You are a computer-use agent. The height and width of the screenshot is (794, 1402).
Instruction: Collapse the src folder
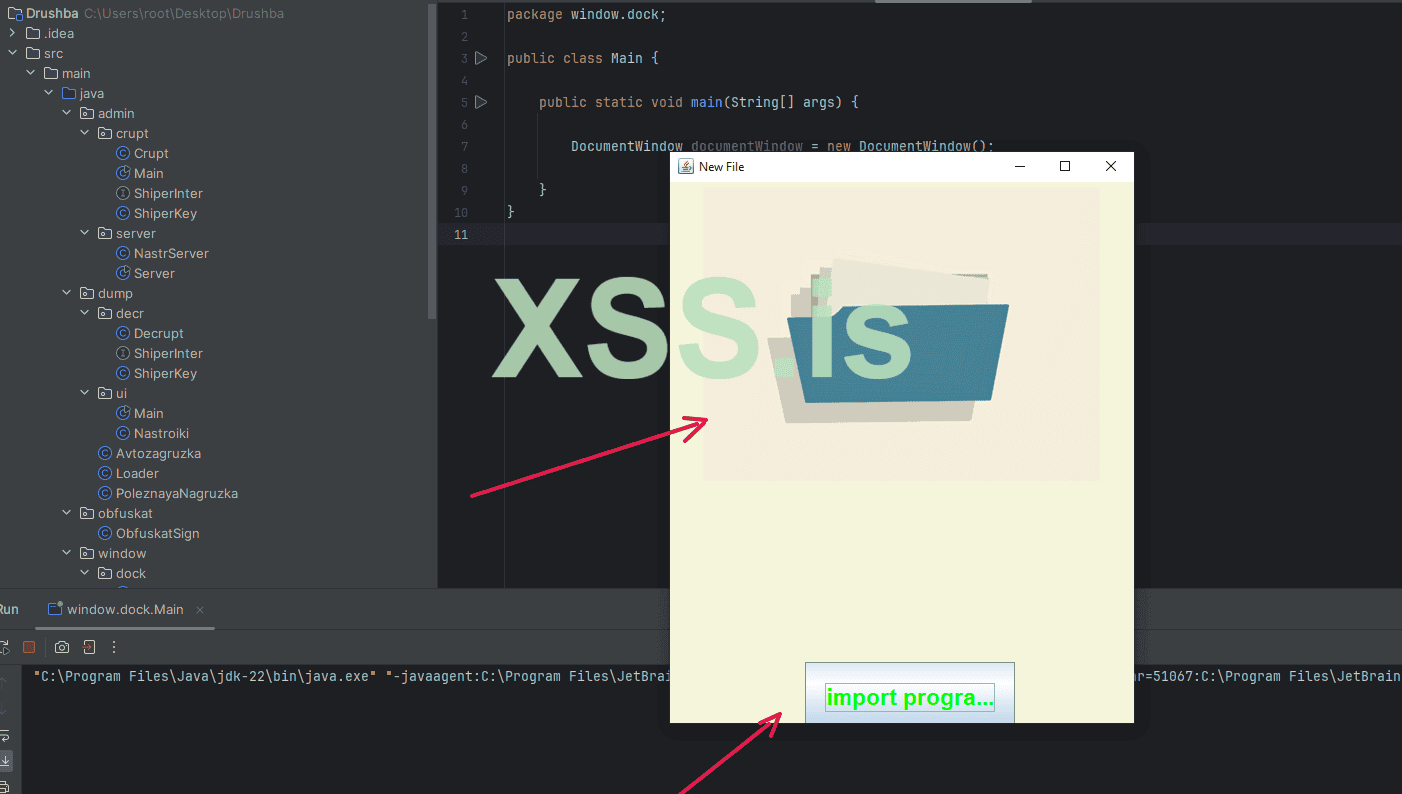click(12, 53)
